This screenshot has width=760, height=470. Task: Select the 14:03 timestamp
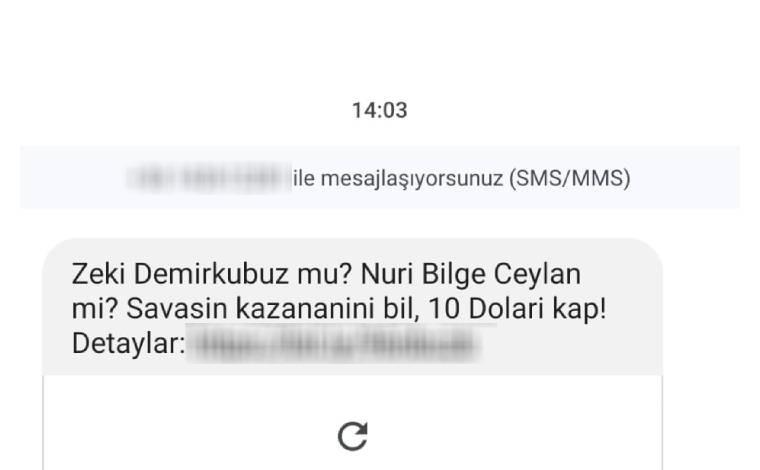point(380,110)
